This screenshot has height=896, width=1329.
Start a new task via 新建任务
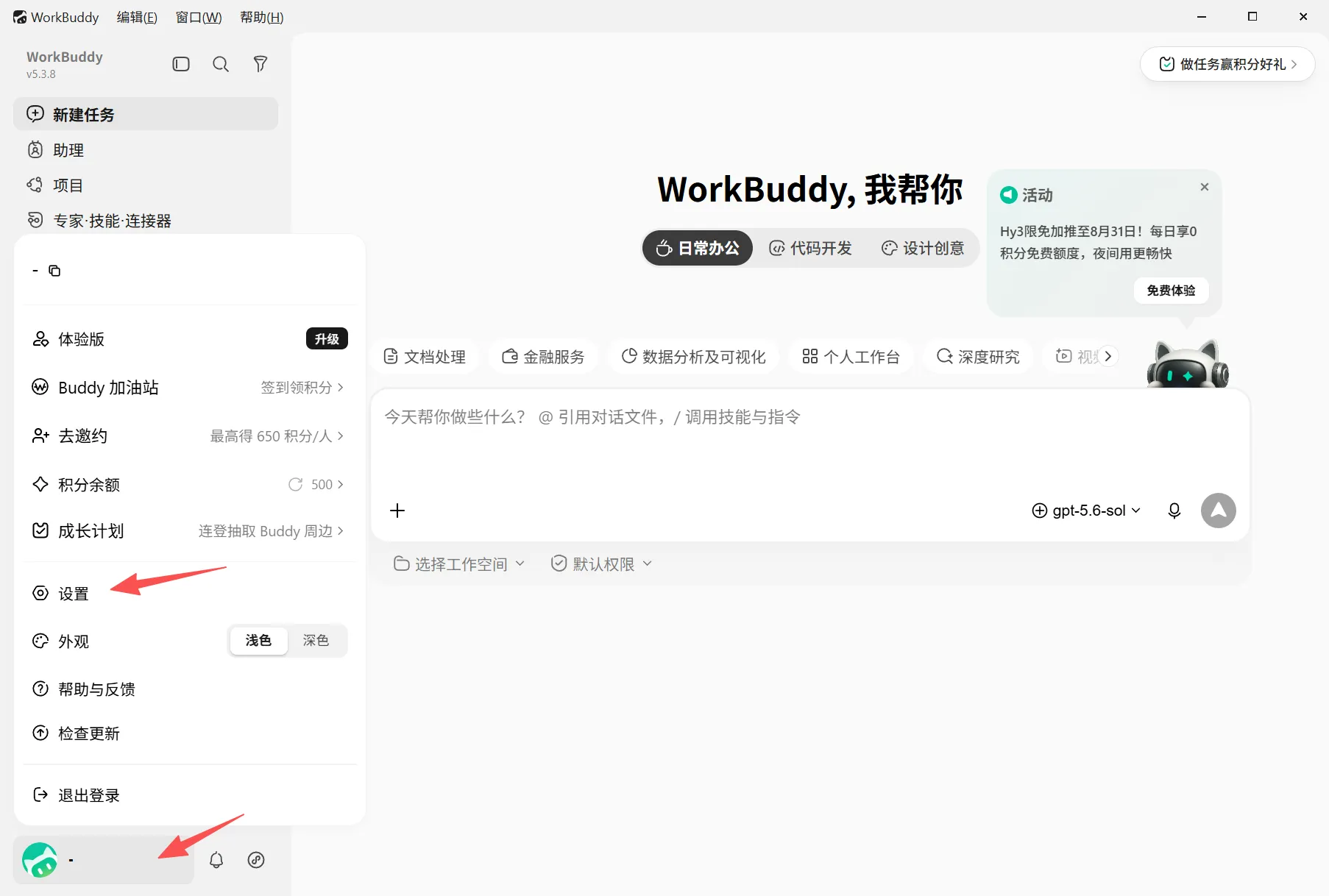[146, 114]
